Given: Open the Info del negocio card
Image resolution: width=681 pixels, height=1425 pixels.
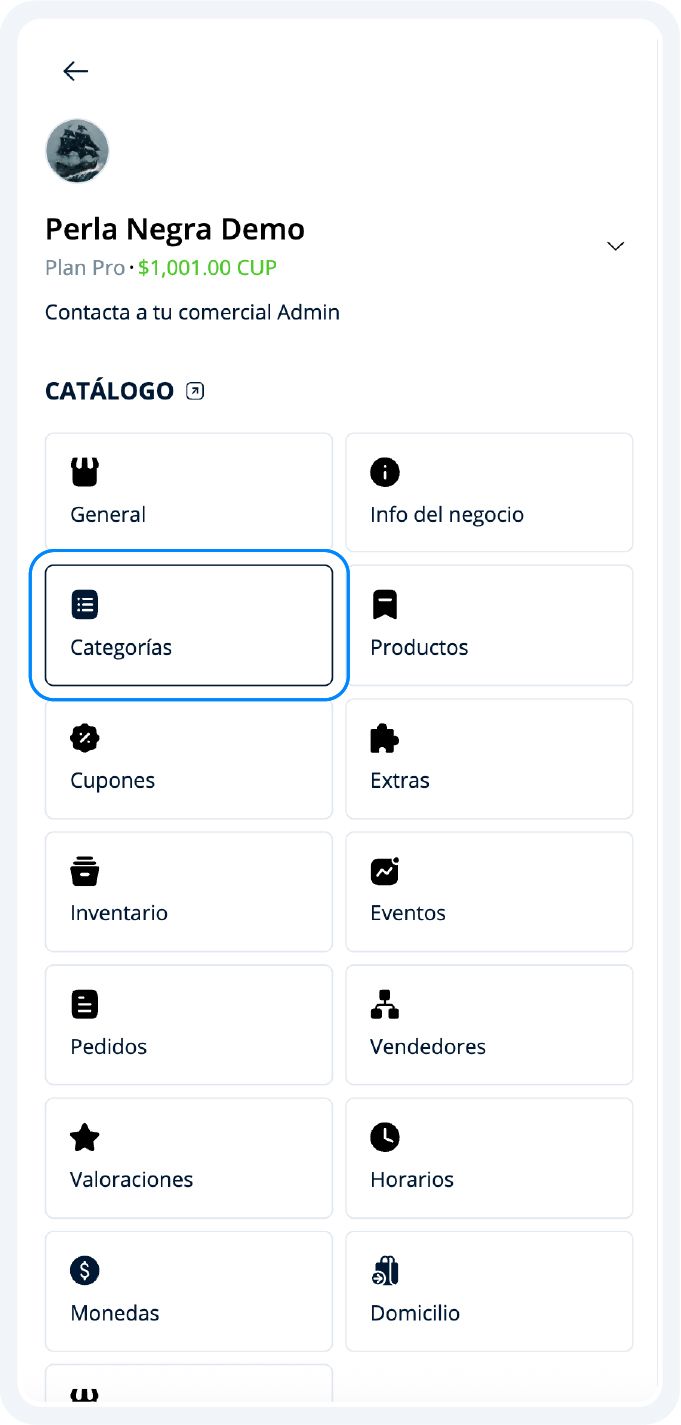Looking at the screenshot, I should [x=489, y=492].
